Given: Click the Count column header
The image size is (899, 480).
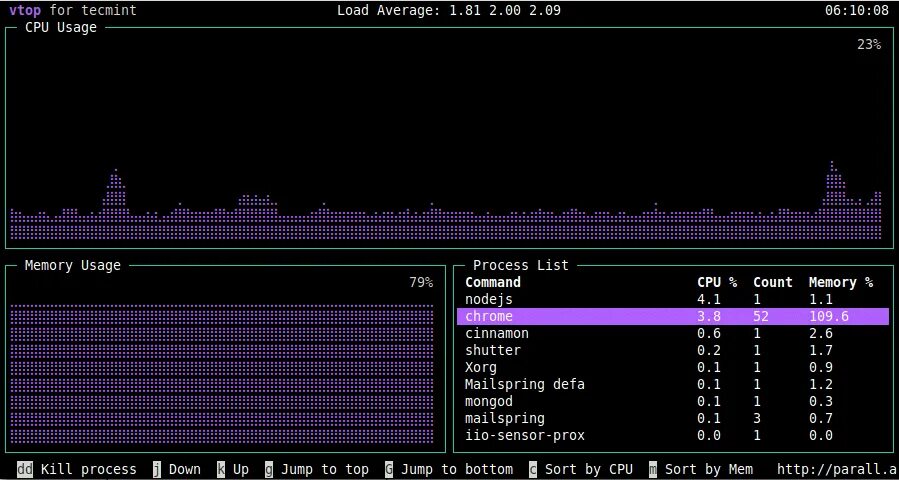Looking at the screenshot, I should point(772,282).
